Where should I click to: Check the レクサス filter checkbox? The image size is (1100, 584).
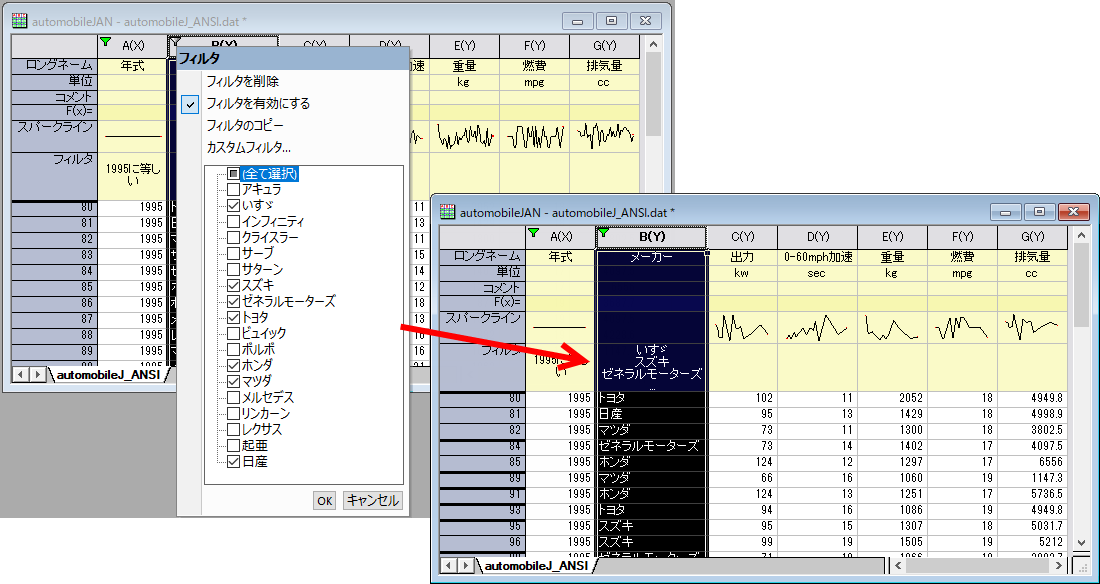coord(234,430)
